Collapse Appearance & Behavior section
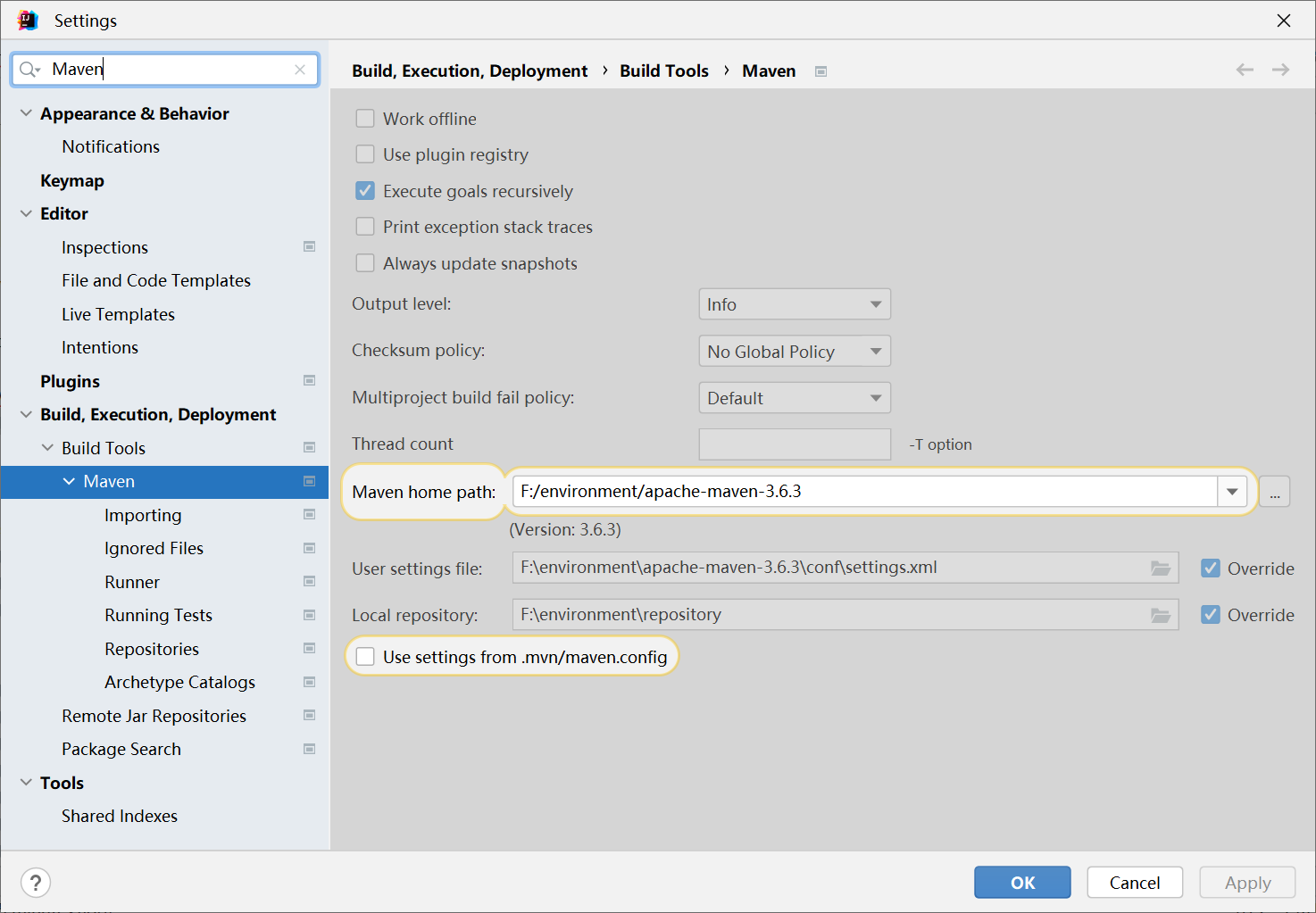Viewport: 1316px width, 913px height. click(x=26, y=113)
